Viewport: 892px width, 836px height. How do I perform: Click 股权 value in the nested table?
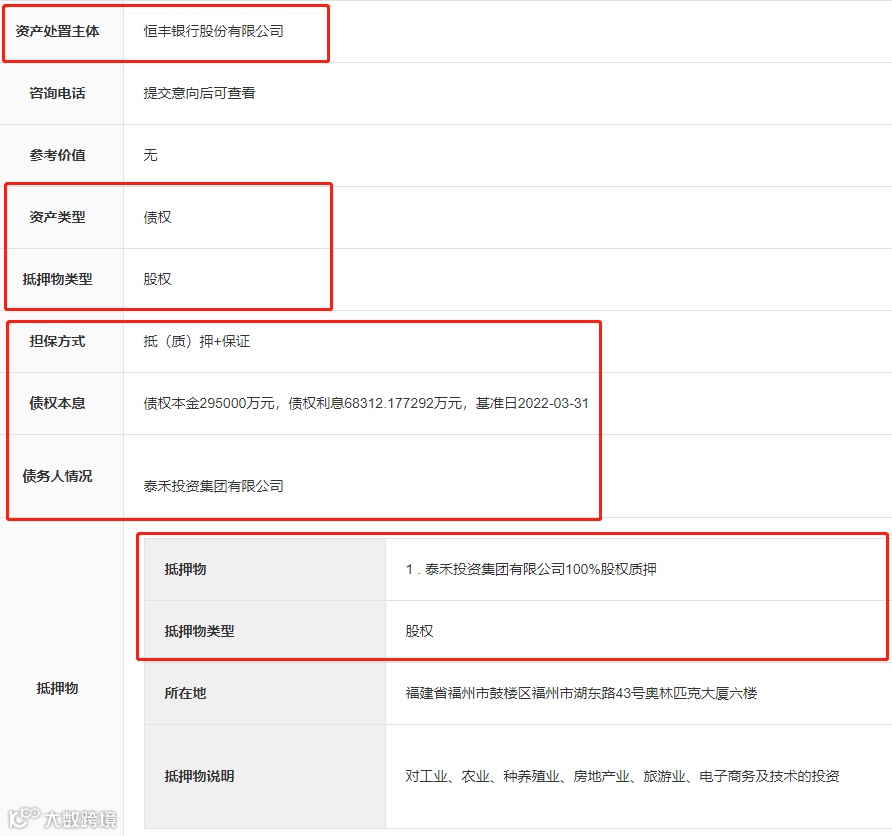[419, 631]
